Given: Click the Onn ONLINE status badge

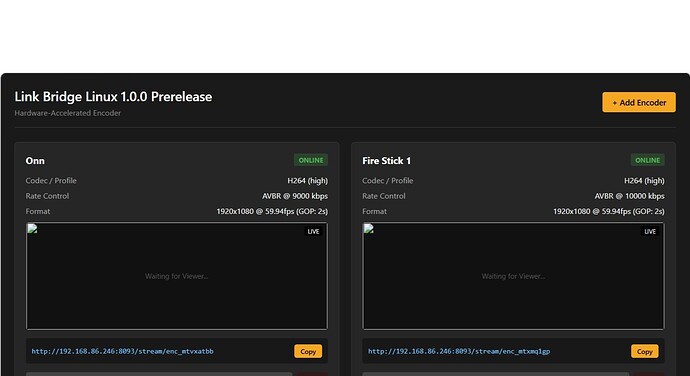Looking at the screenshot, I should 311,160.
